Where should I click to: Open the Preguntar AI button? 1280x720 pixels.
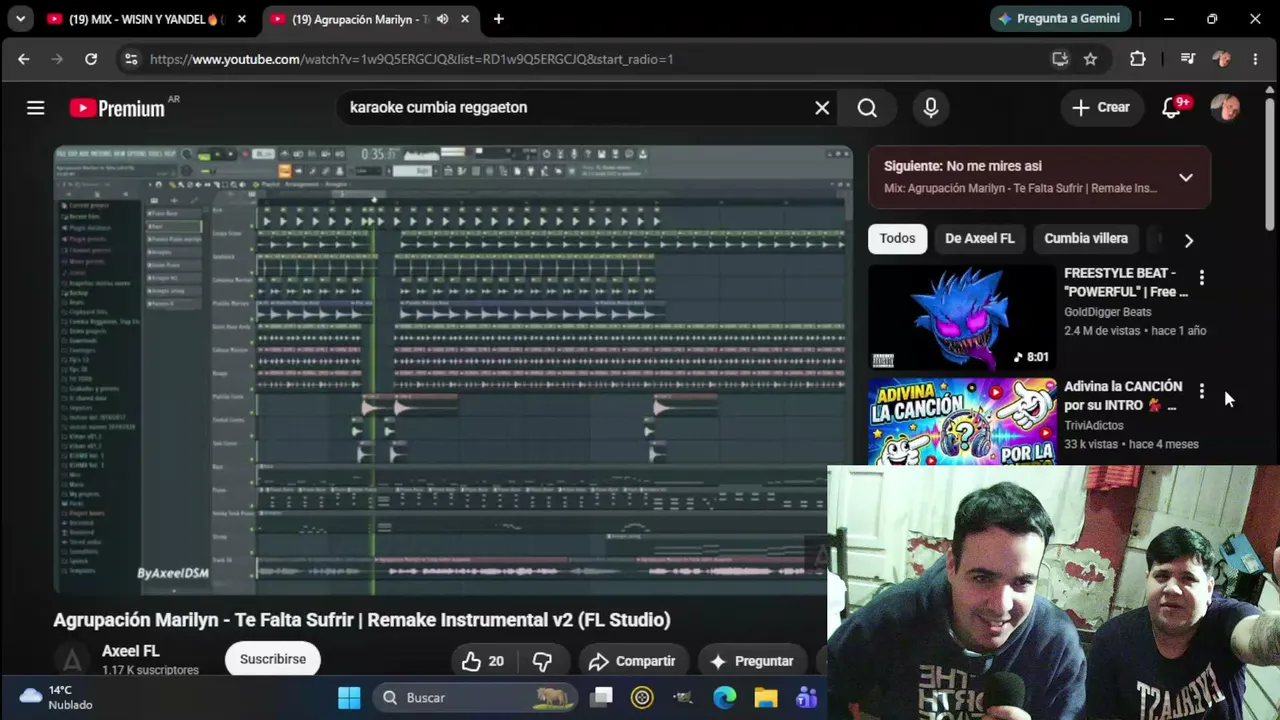(x=752, y=661)
